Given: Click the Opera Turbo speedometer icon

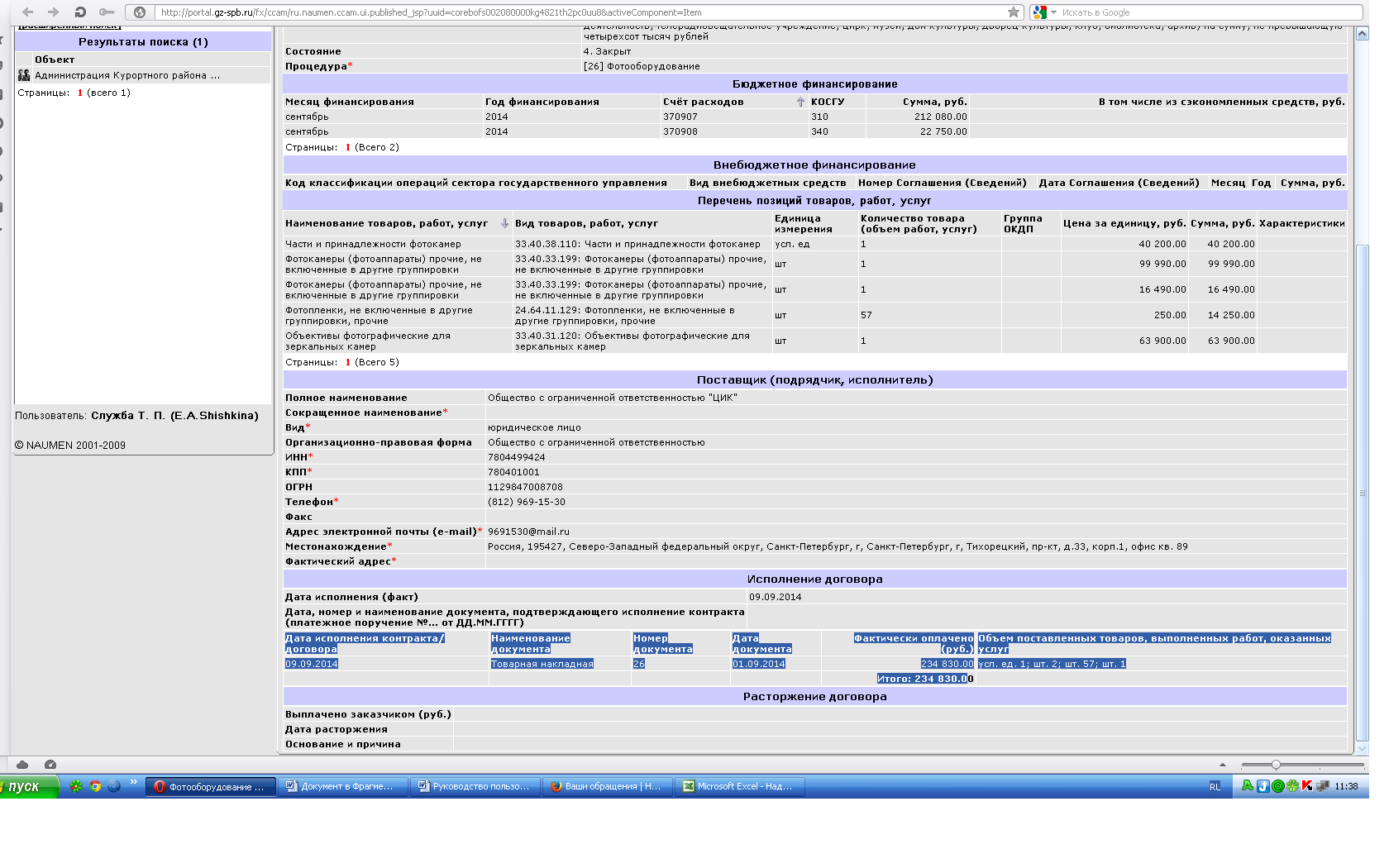Looking at the screenshot, I should click(x=50, y=765).
